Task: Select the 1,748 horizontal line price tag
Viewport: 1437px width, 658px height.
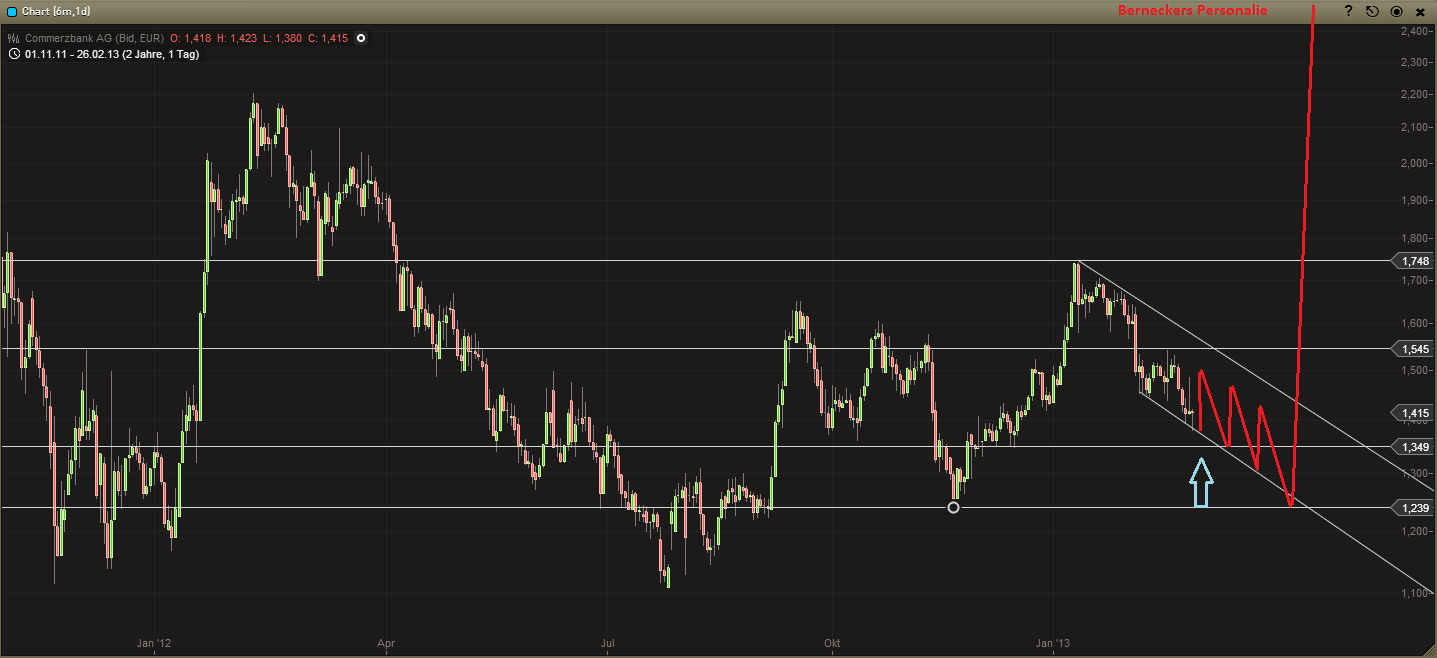Action: [1413, 261]
